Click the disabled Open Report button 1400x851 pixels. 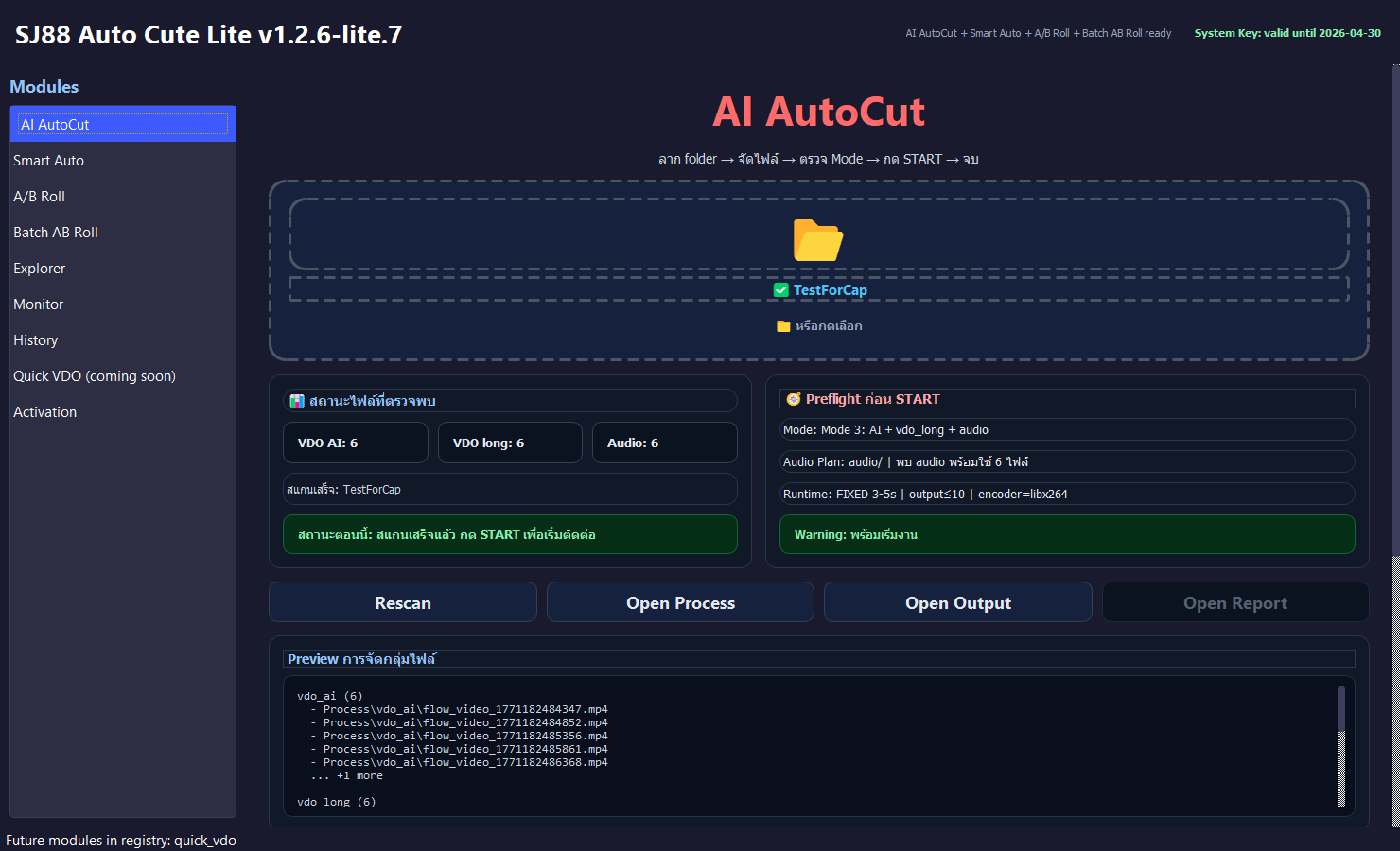(x=1235, y=602)
